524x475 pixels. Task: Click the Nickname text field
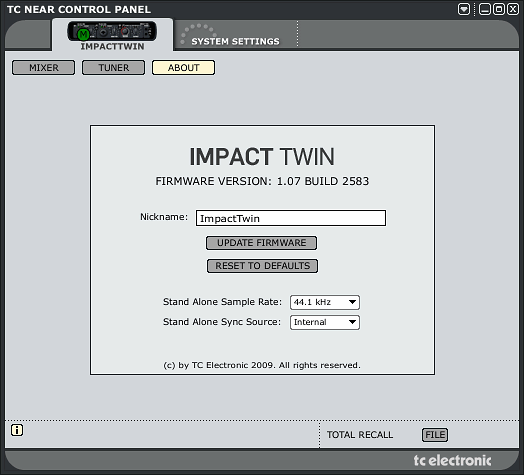[291, 218]
